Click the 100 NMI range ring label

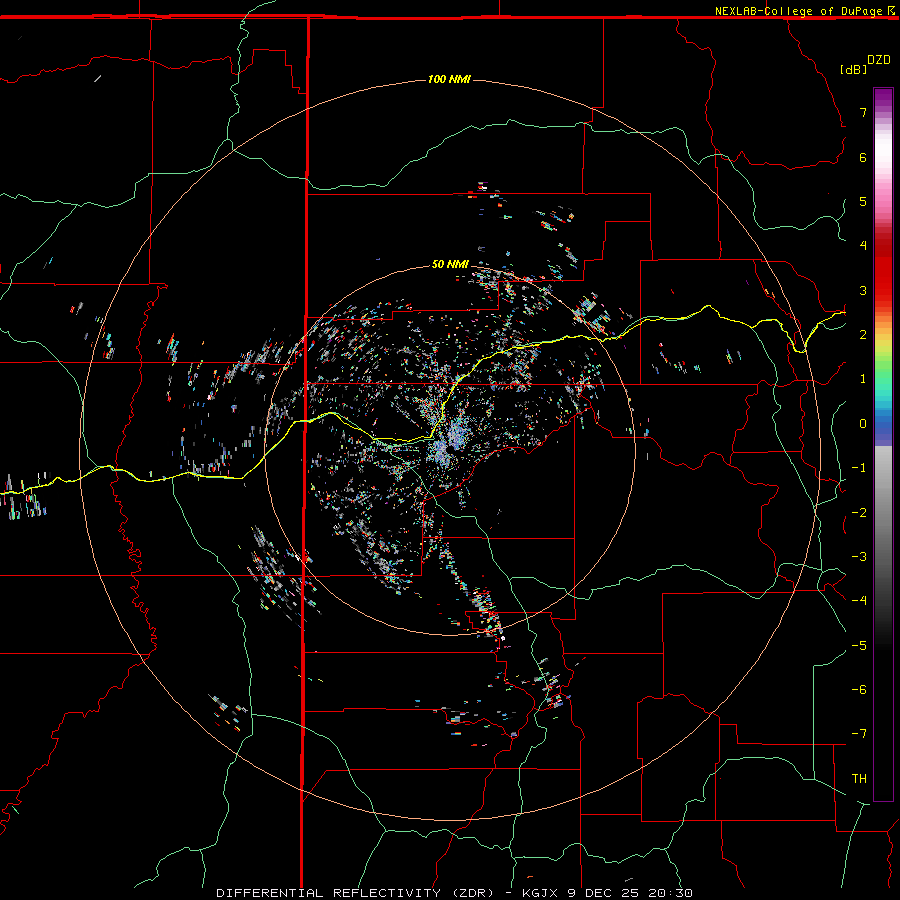coord(449,79)
